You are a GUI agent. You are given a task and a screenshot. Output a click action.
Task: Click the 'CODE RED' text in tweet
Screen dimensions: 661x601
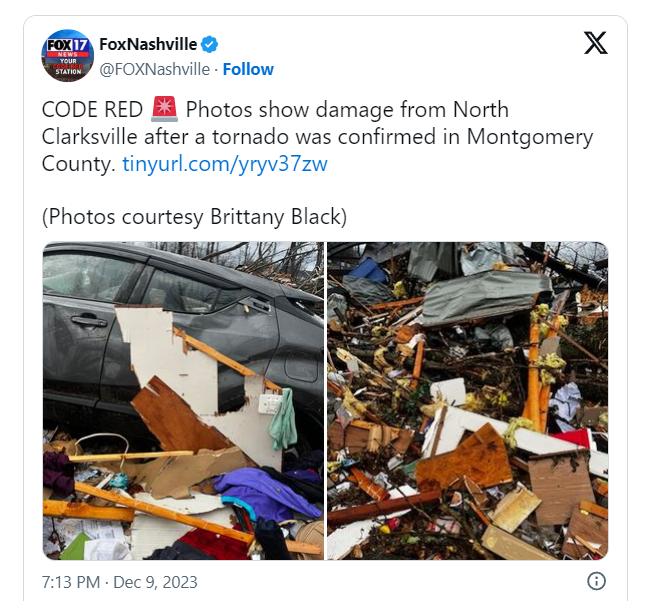(92, 110)
